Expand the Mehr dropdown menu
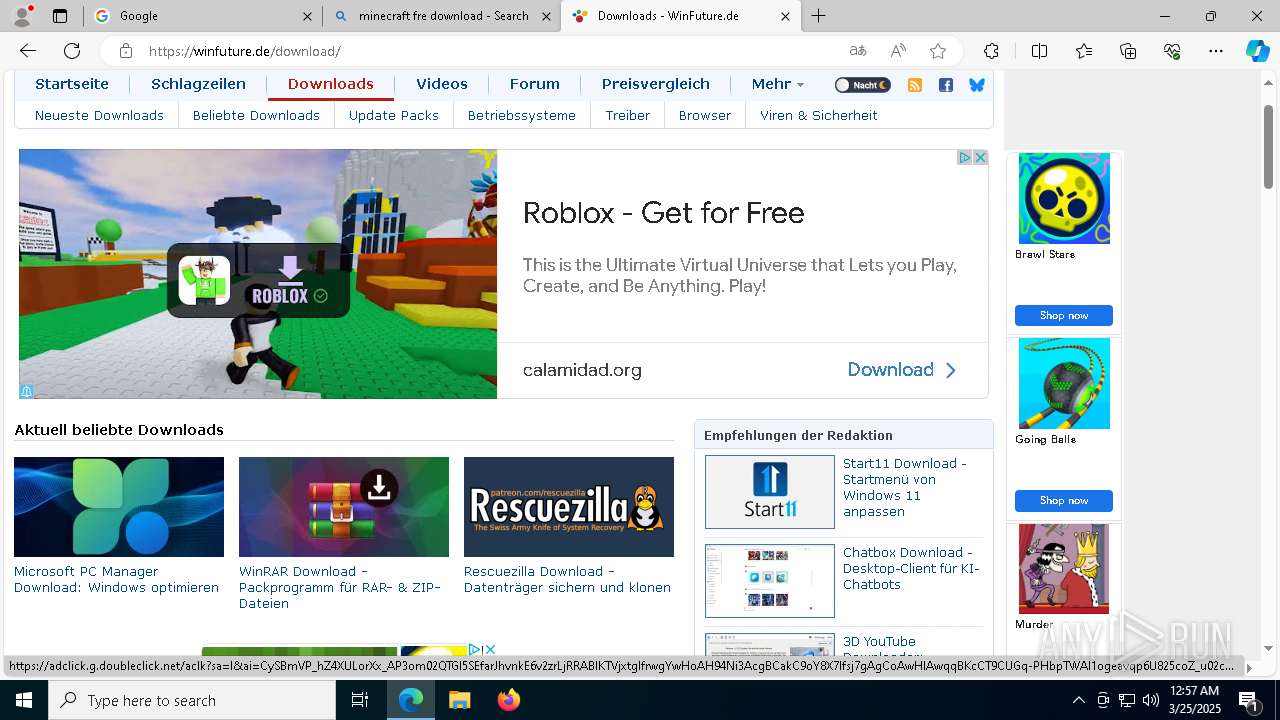The height and width of the screenshot is (720, 1280). (x=778, y=84)
